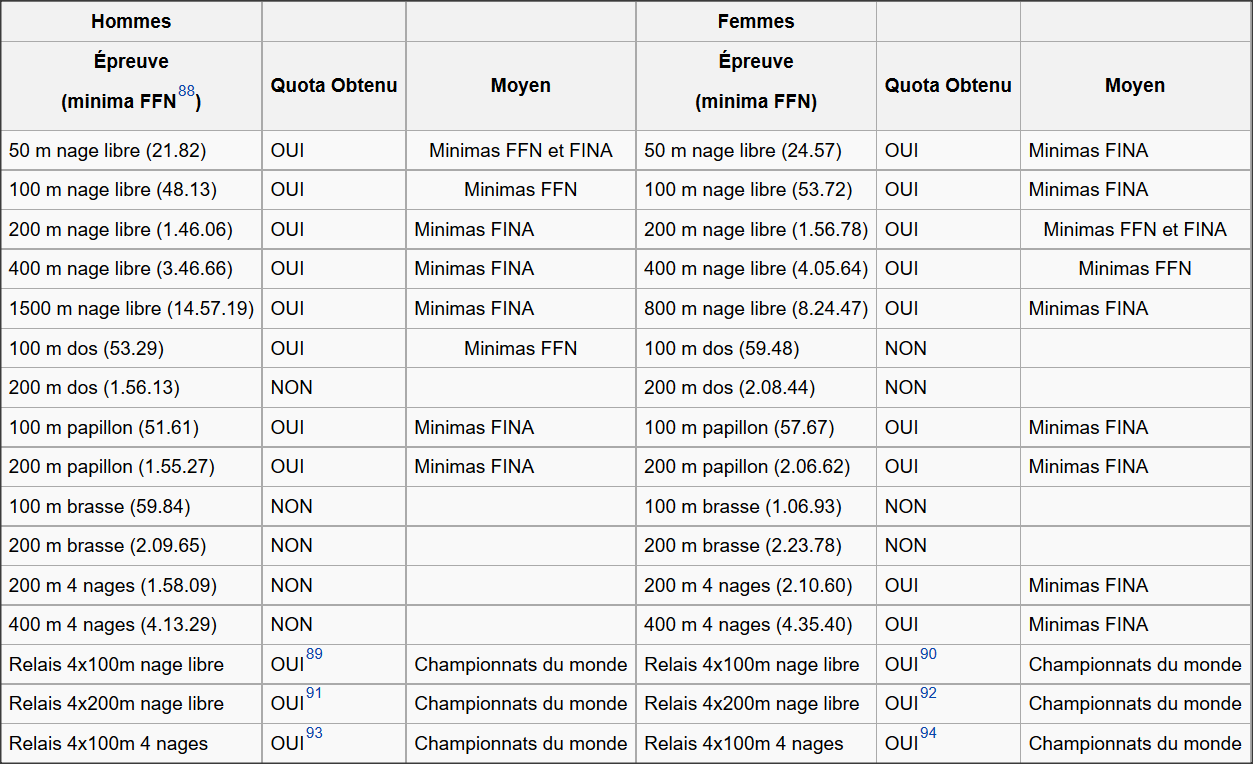Click the 1500 m nage libre (14.57.19) cell
1253x764 pixels.
[131, 308]
